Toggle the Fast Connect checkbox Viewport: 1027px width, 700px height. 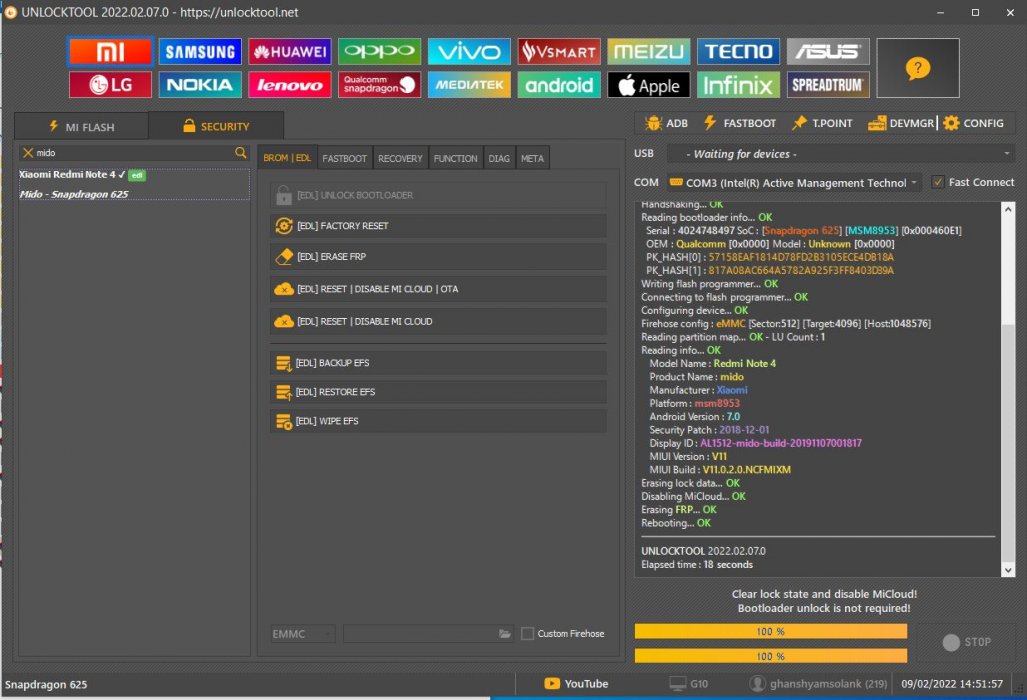coord(938,182)
